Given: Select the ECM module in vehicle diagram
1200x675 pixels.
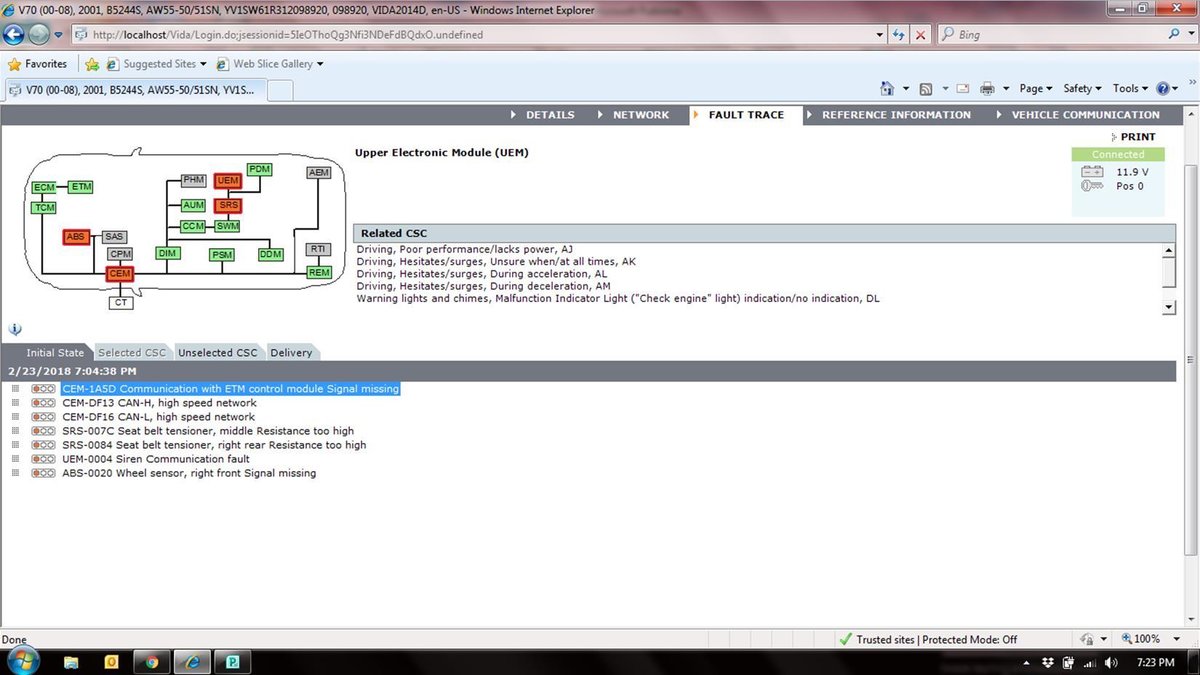Looking at the screenshot, I should click(x=44, y=188).
